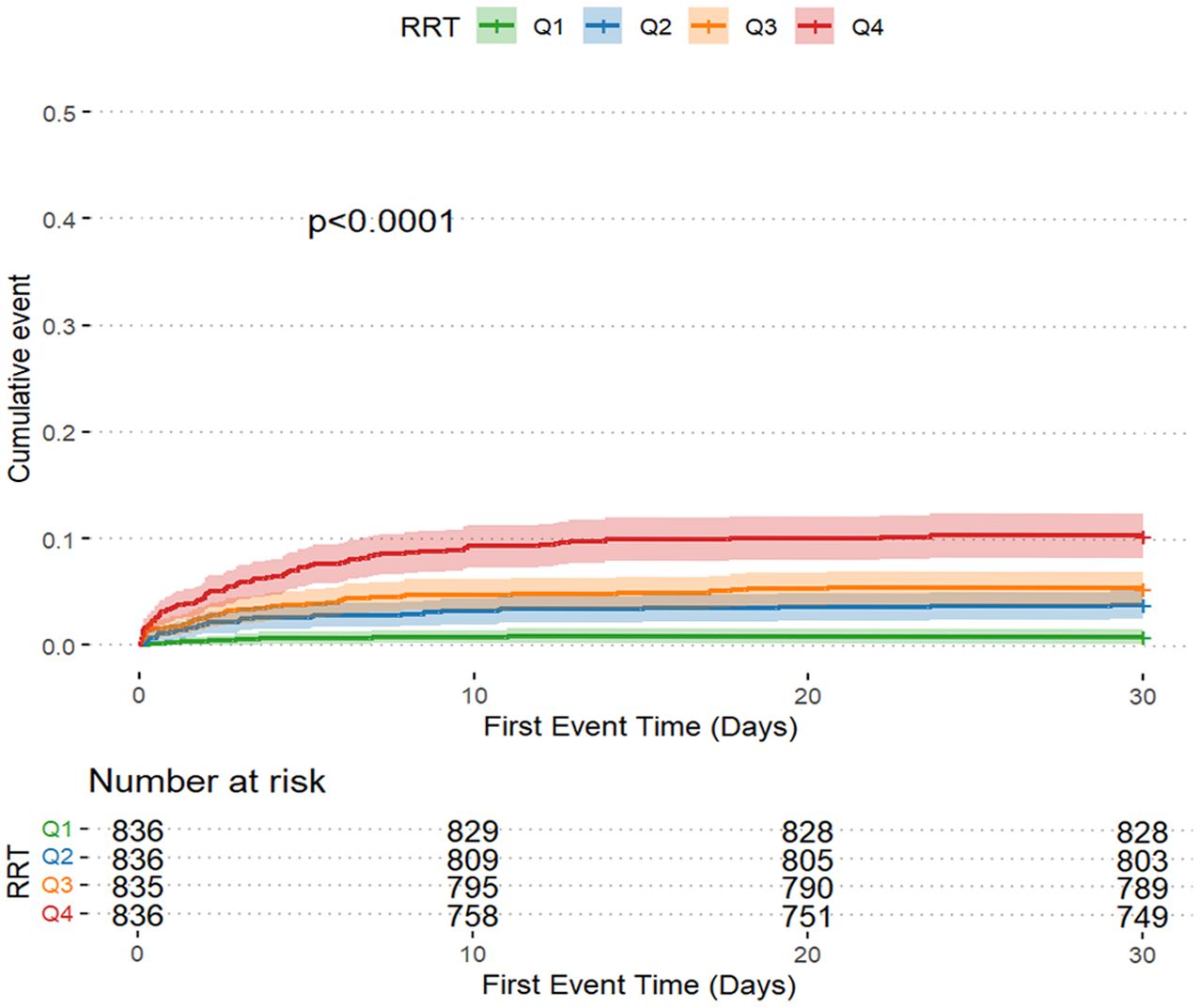Select the Q4 label in the top legend
Viewport: 1200px width, 1008px height.
point(867,27)
